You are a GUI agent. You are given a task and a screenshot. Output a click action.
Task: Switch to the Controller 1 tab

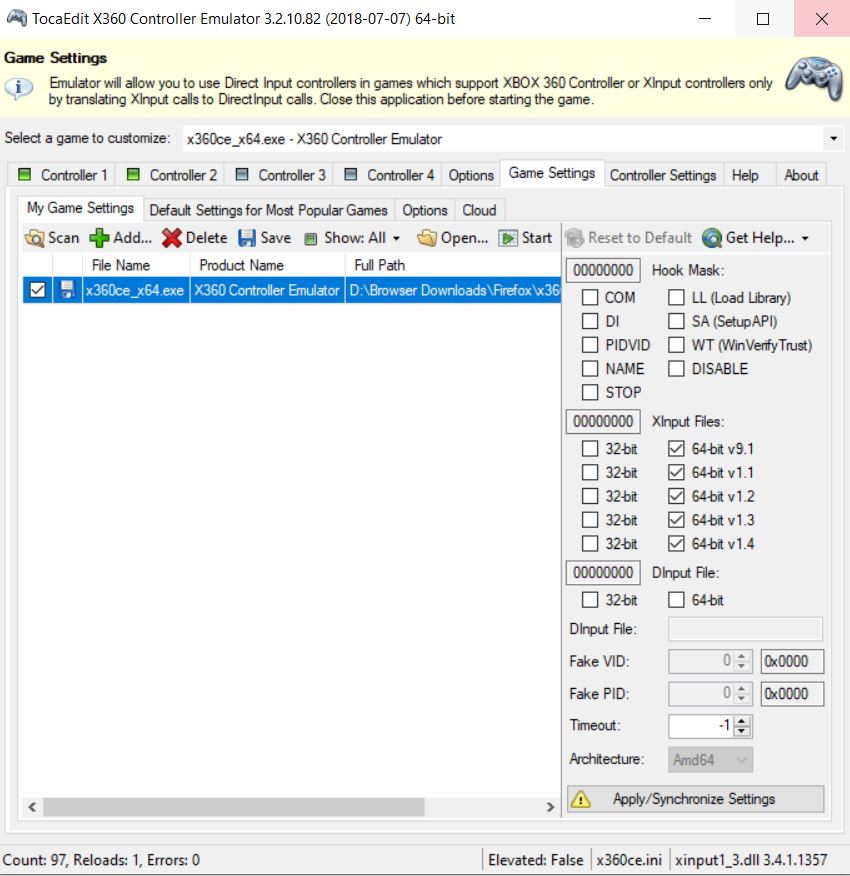(62, 175)
